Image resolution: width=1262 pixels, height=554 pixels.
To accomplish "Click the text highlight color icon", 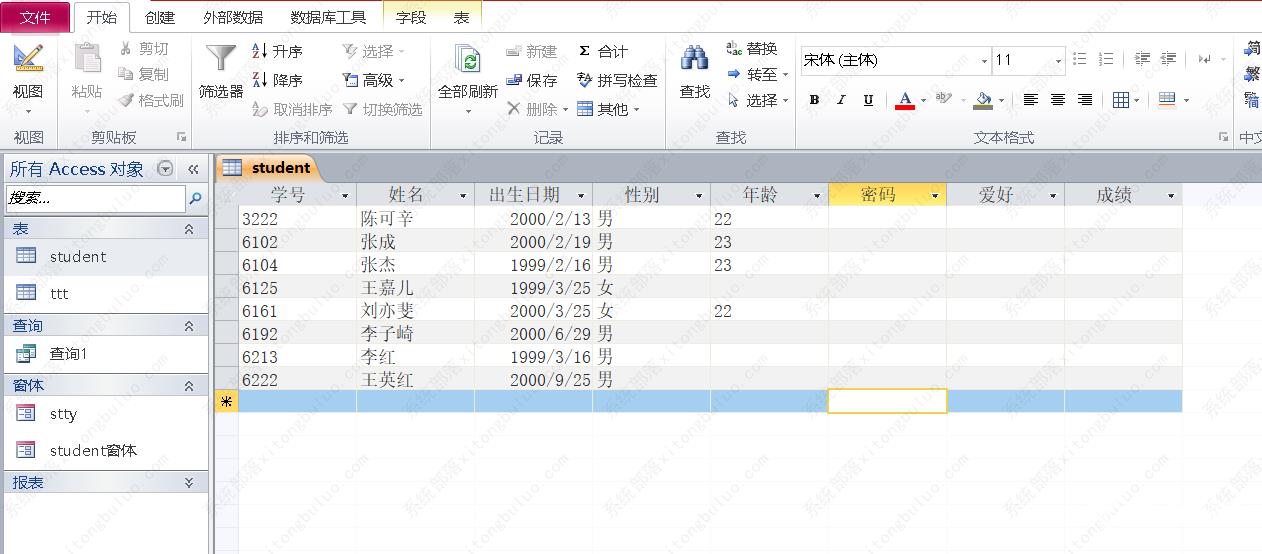I will point(943,99).
